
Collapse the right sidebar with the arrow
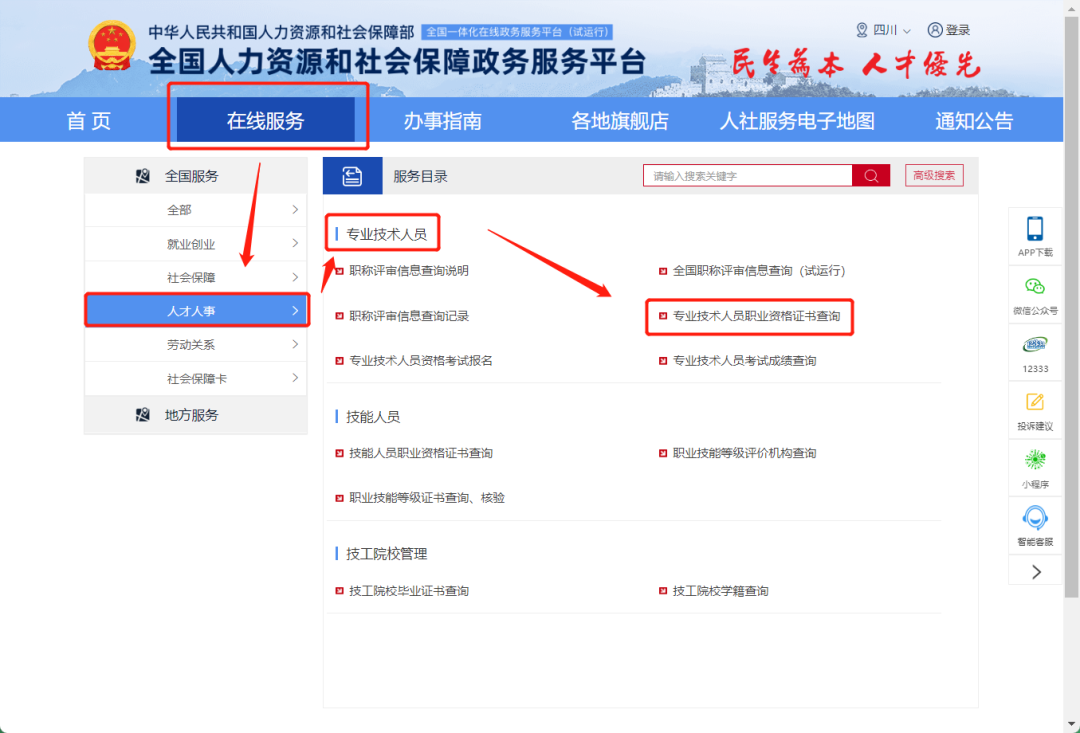(x=1035, y=570)
